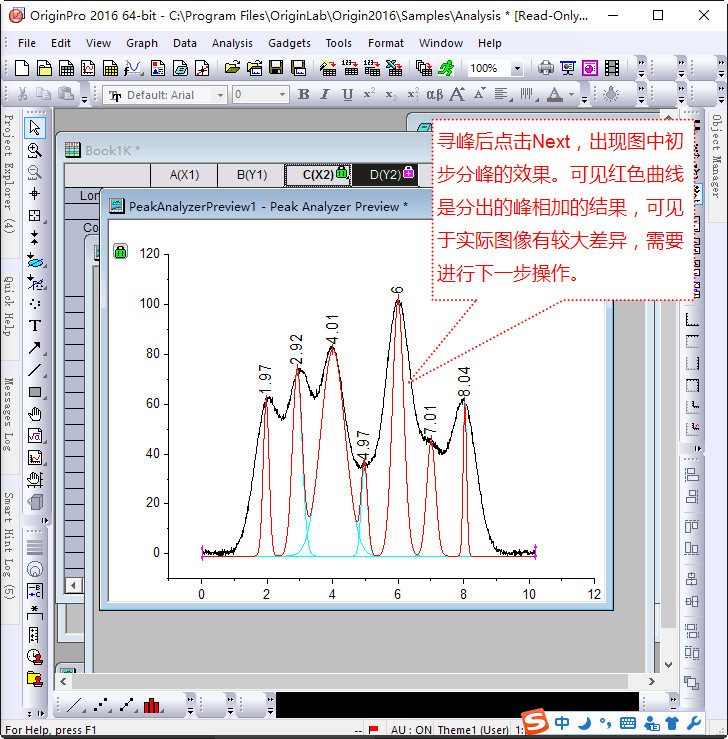
Task: Toggle Underline text formatting
Action: (347, 95)
